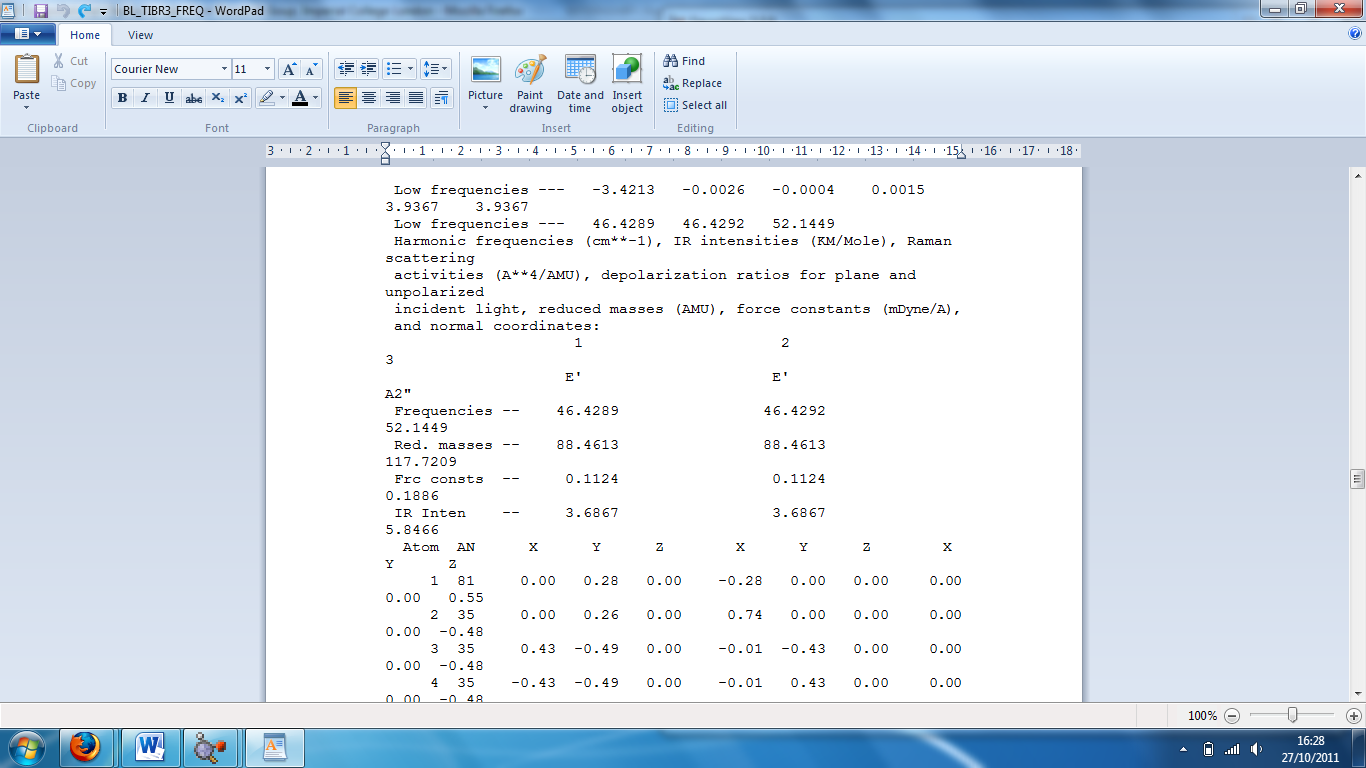Align text right
Viewport: 1366px width, 768px height.
point(393,98)
